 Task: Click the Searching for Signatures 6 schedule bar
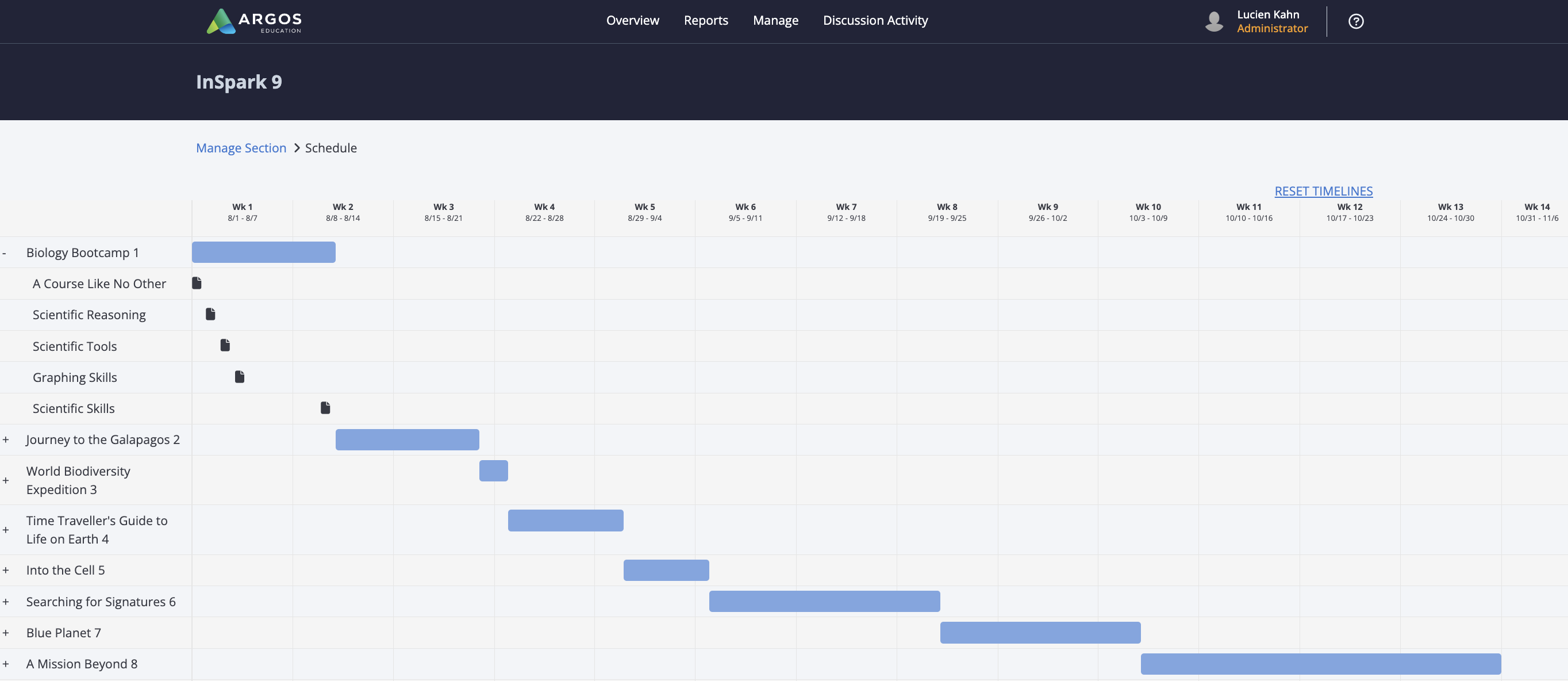point(824,601)
